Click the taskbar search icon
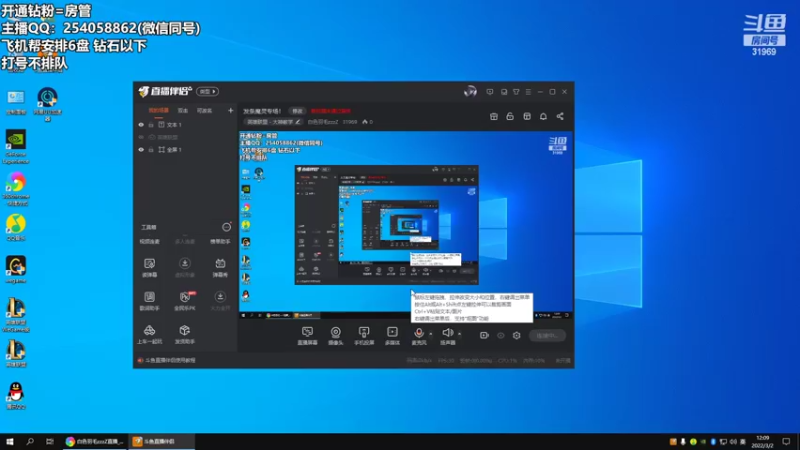This screenshot has height=450, width=800. coord(30,441)
